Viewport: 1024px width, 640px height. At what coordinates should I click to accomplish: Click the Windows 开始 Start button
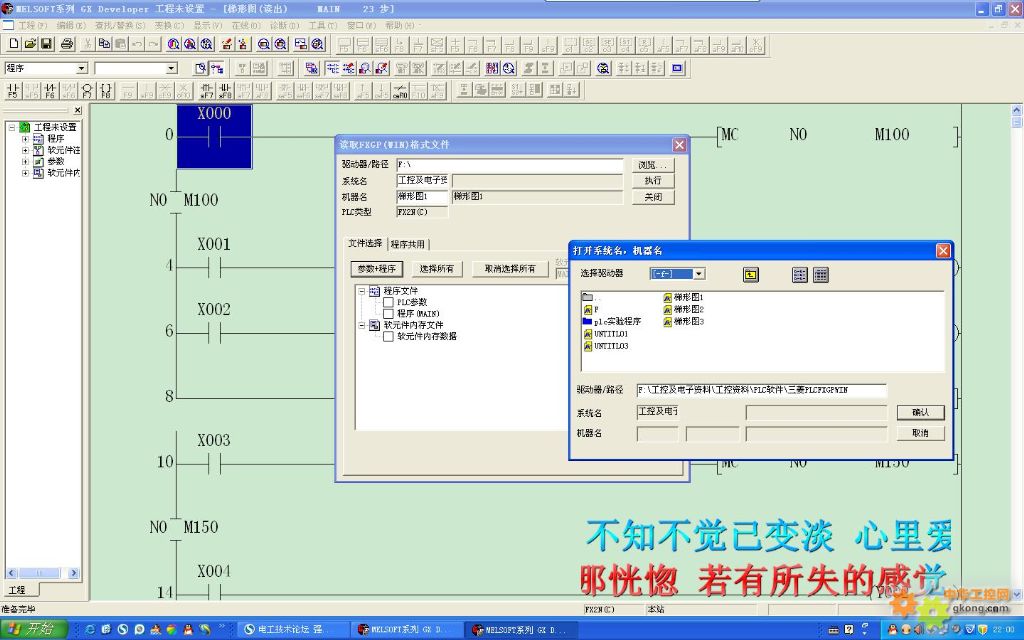[x=33, y=629]
